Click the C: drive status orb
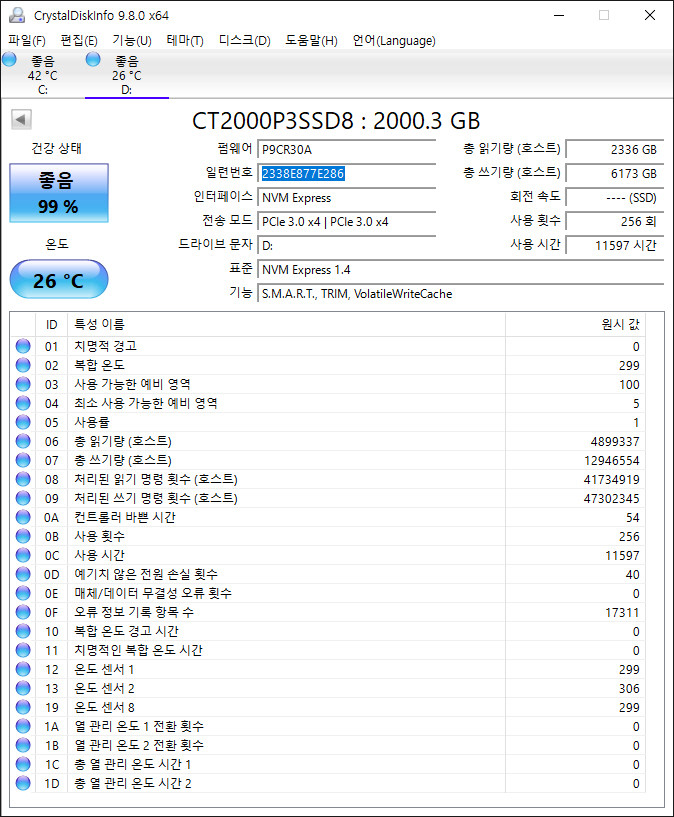 9,59
